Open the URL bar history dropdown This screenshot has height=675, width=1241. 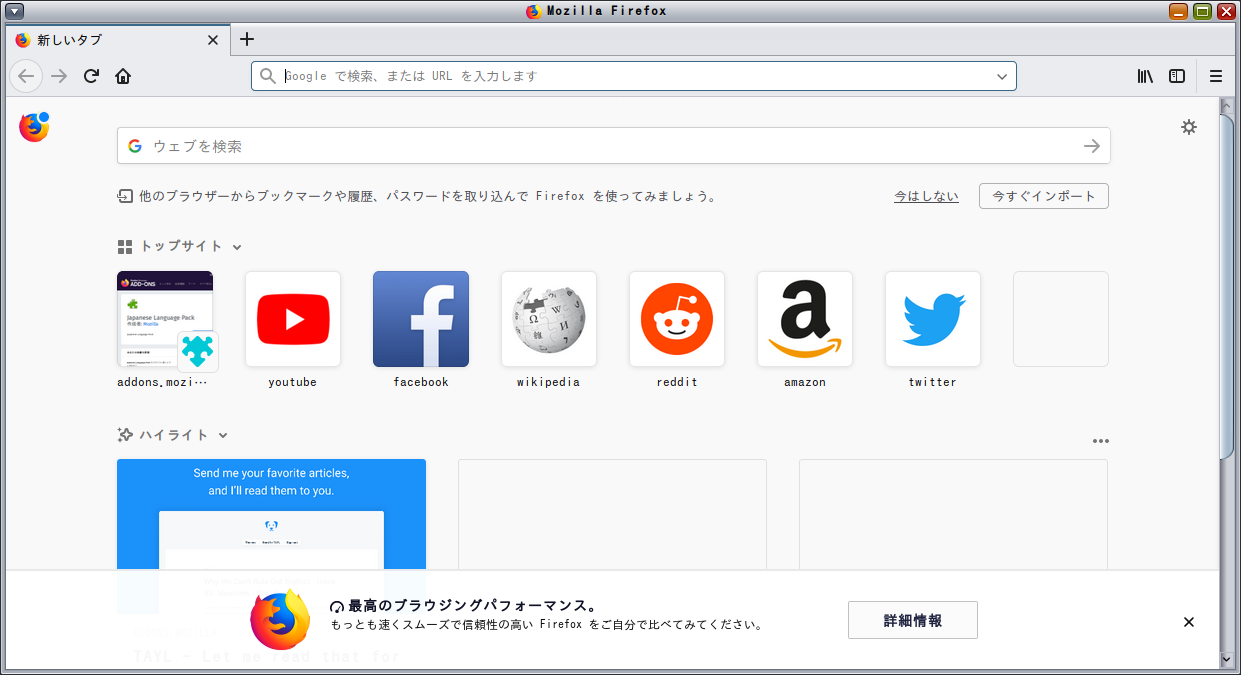point(1002,76)
